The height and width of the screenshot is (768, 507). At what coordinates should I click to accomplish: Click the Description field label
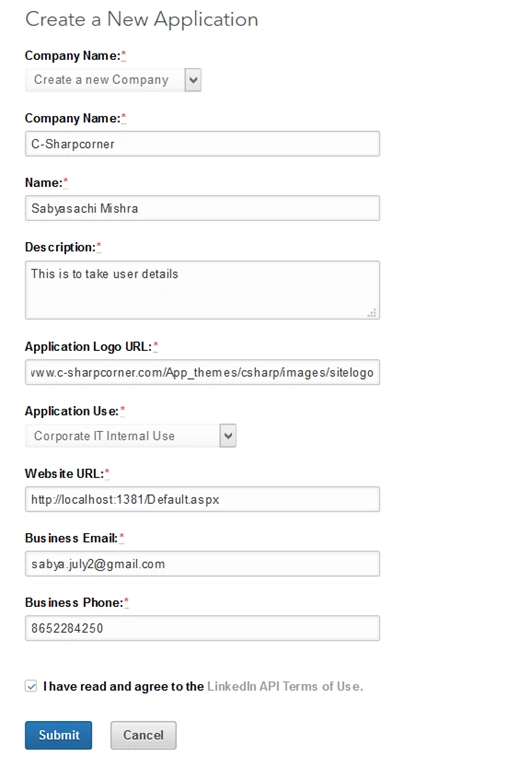(x=60, y=247)
